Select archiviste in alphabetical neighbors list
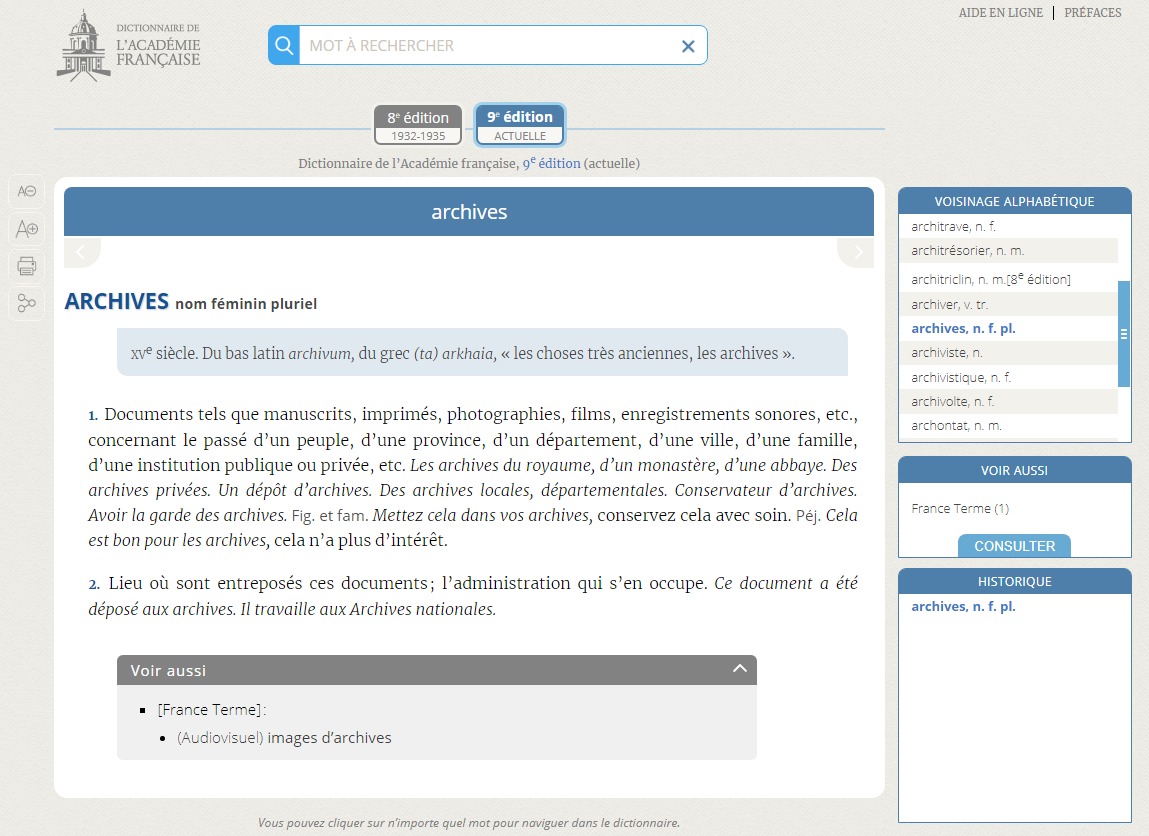The width and height of the screenshot is (1149, 836). click(x=946, y=353)
